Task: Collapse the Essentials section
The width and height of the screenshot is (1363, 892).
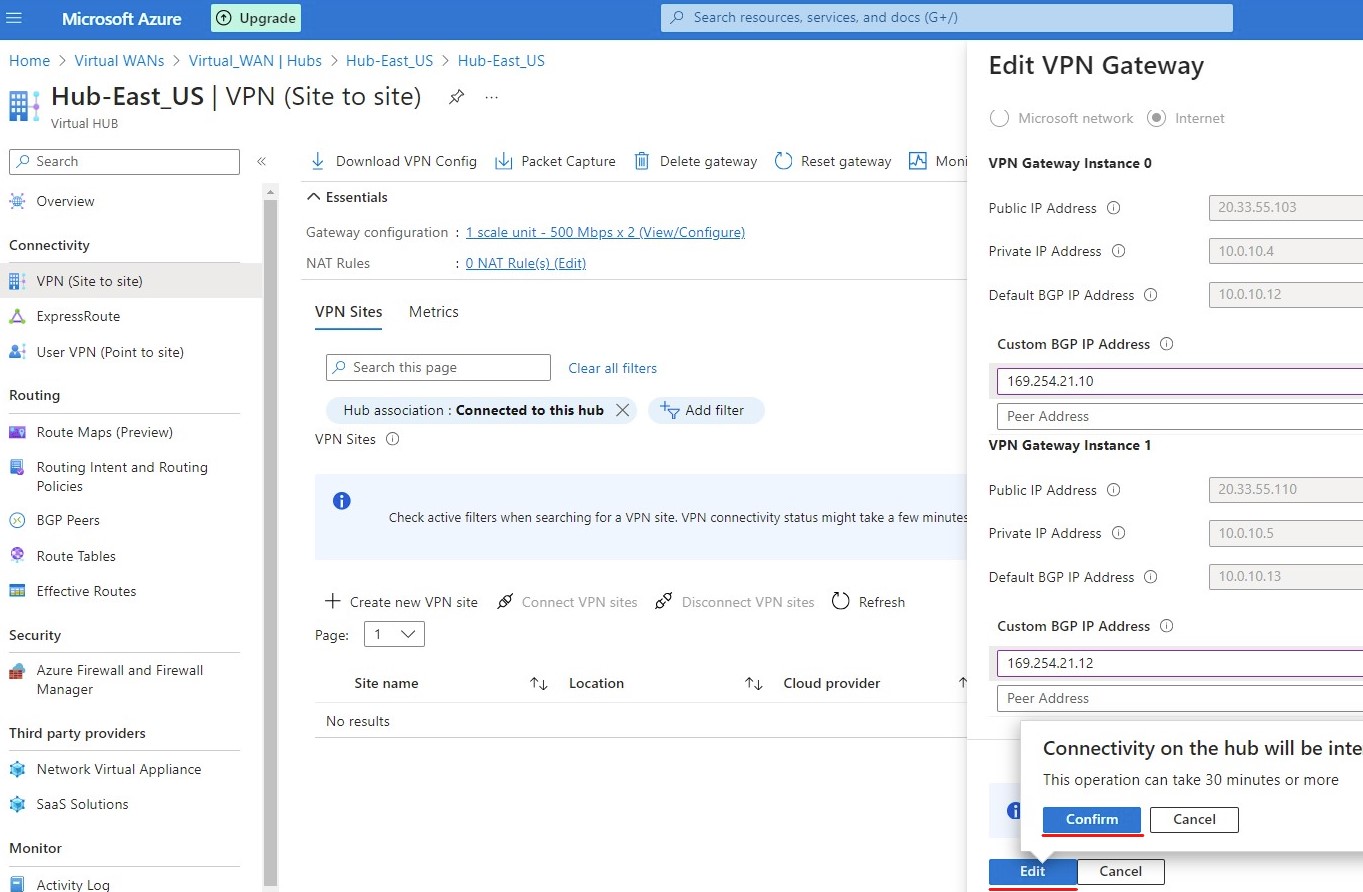Action: click(x=315, y=197)
